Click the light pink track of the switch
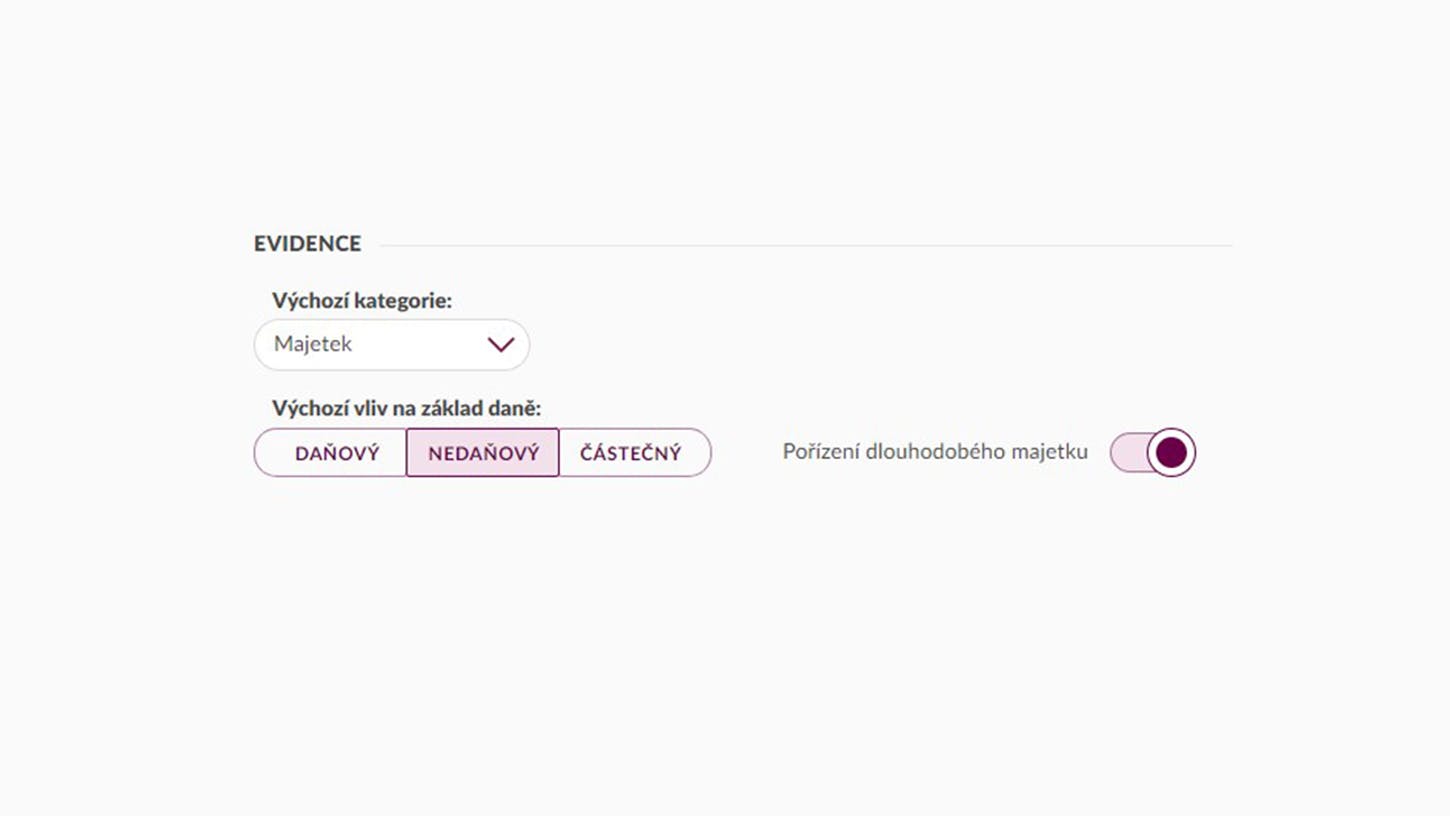1450x816 pixels. [x=1128, y=453]
